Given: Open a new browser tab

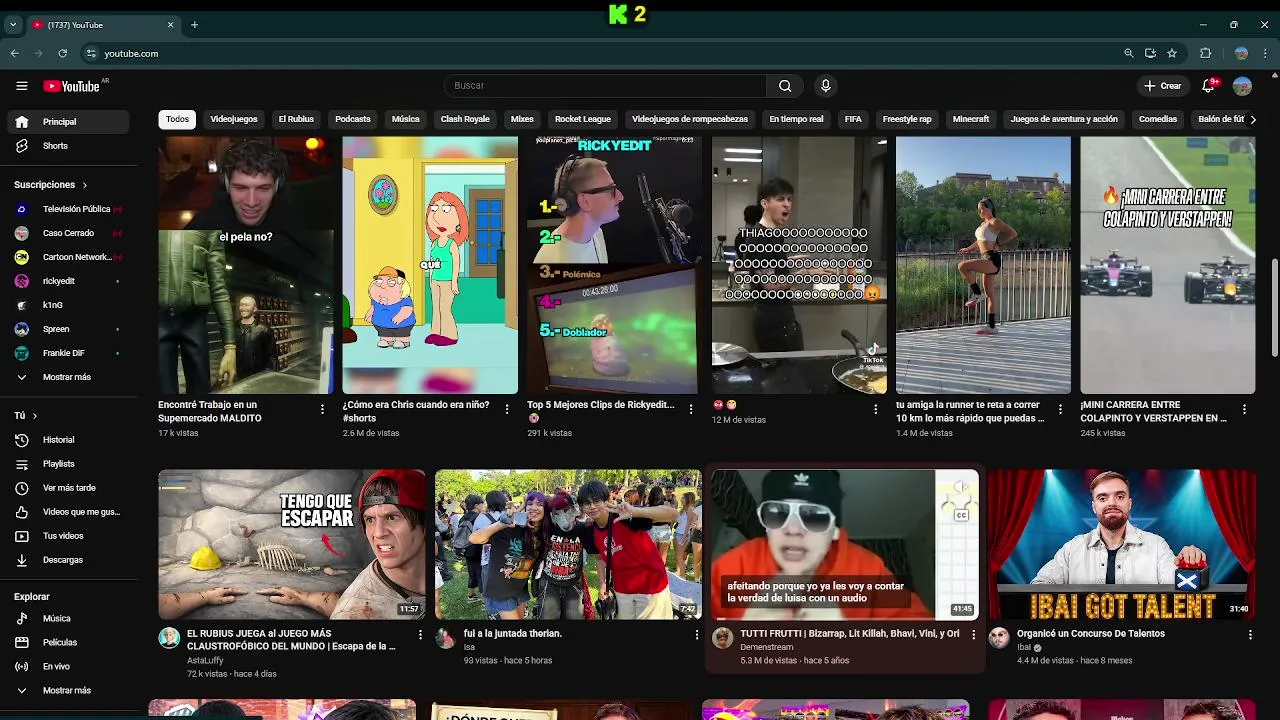Looking at the screenshot, I should [x=194, y=25].
